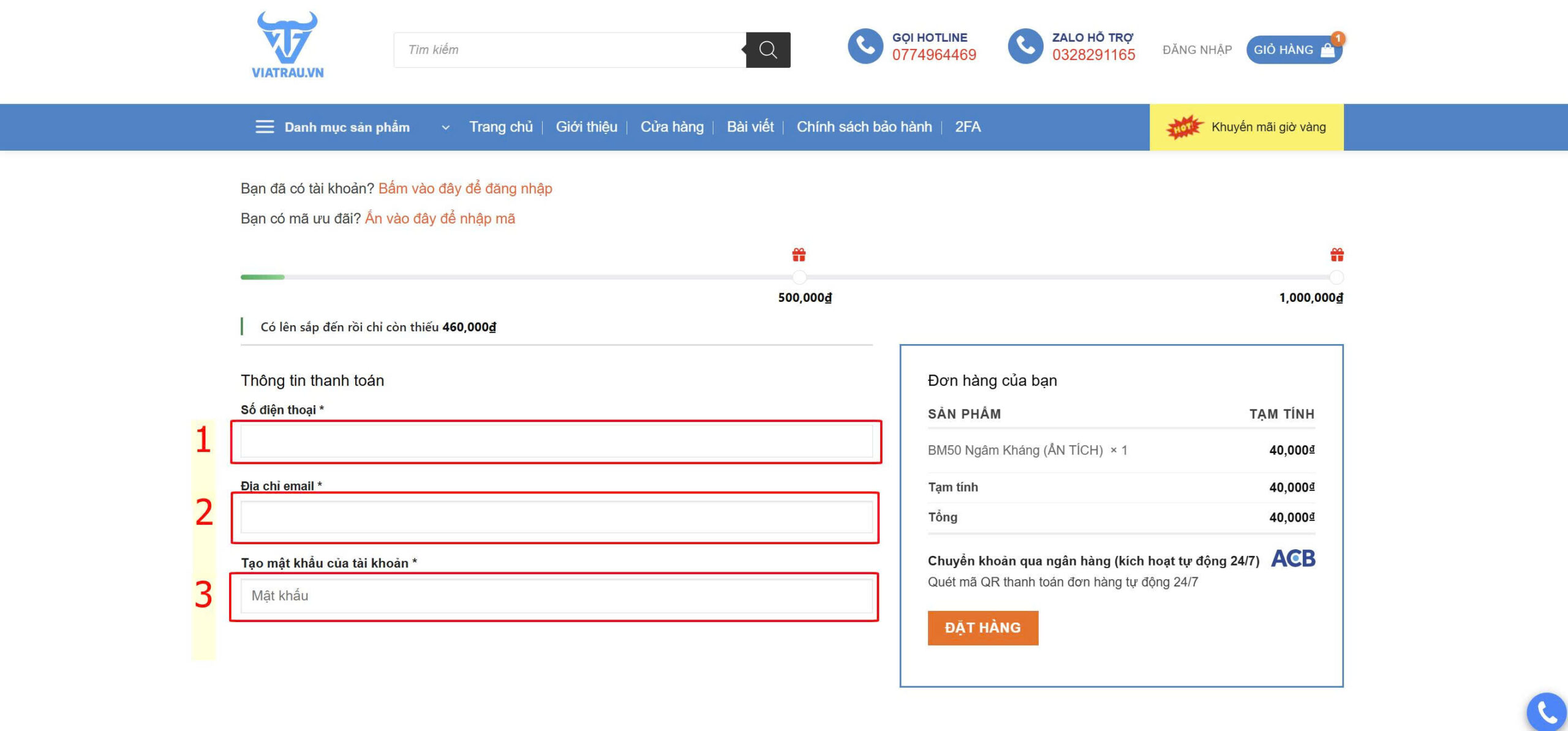Select the missing amount 460,000đ
The height and width of the screenshot is (731, 1568).
click(469, 327)
